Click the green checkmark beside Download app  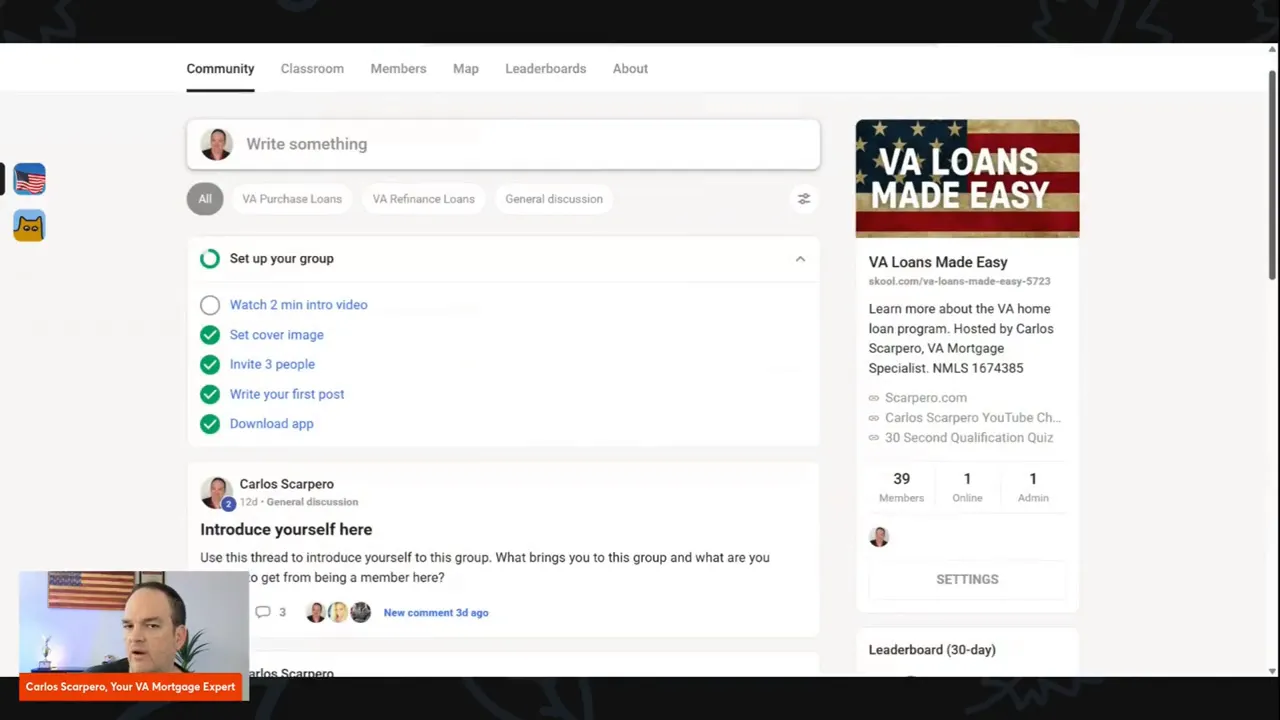tap(209, 423)
